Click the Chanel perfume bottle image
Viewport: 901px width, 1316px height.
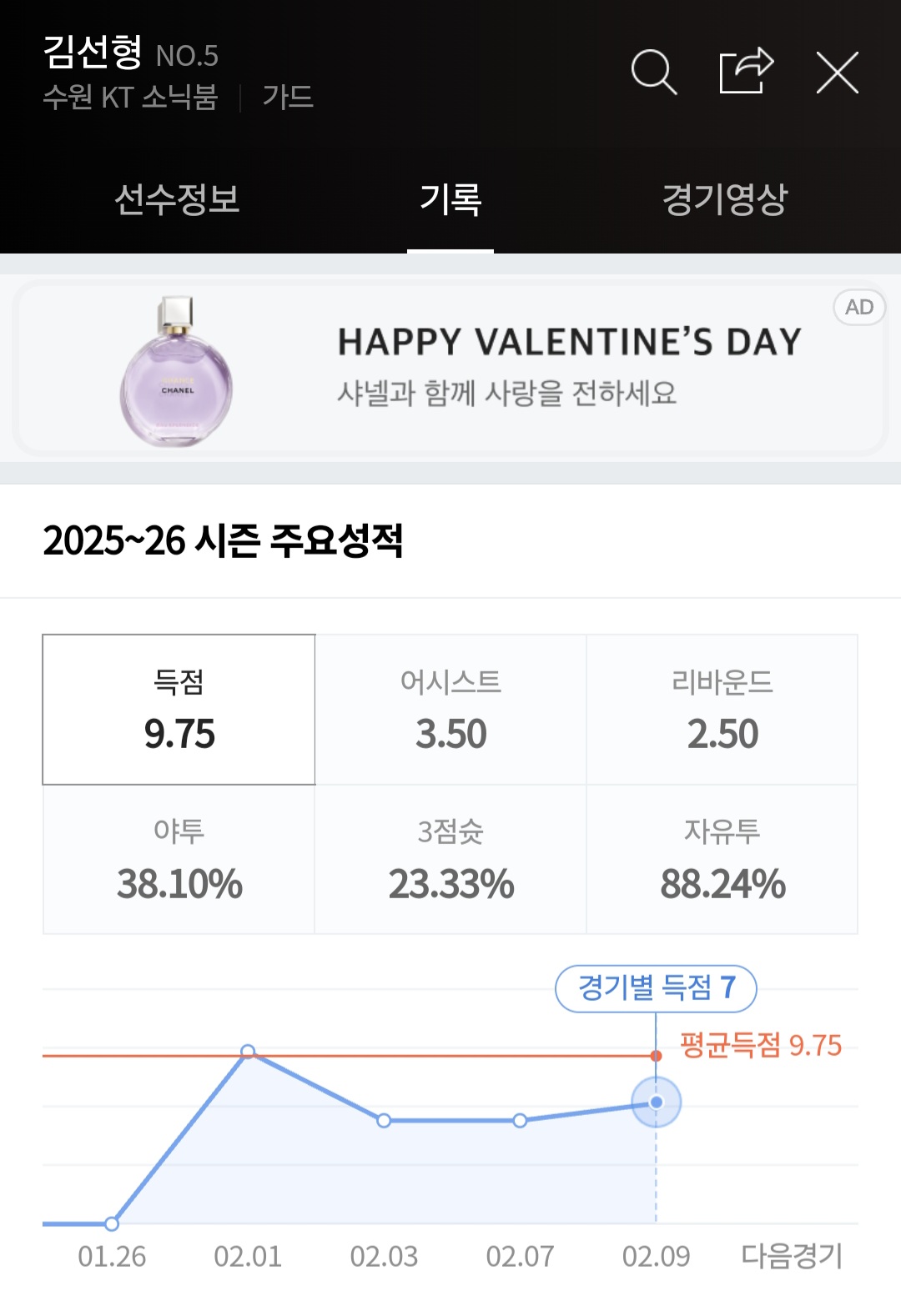(177, 372)
